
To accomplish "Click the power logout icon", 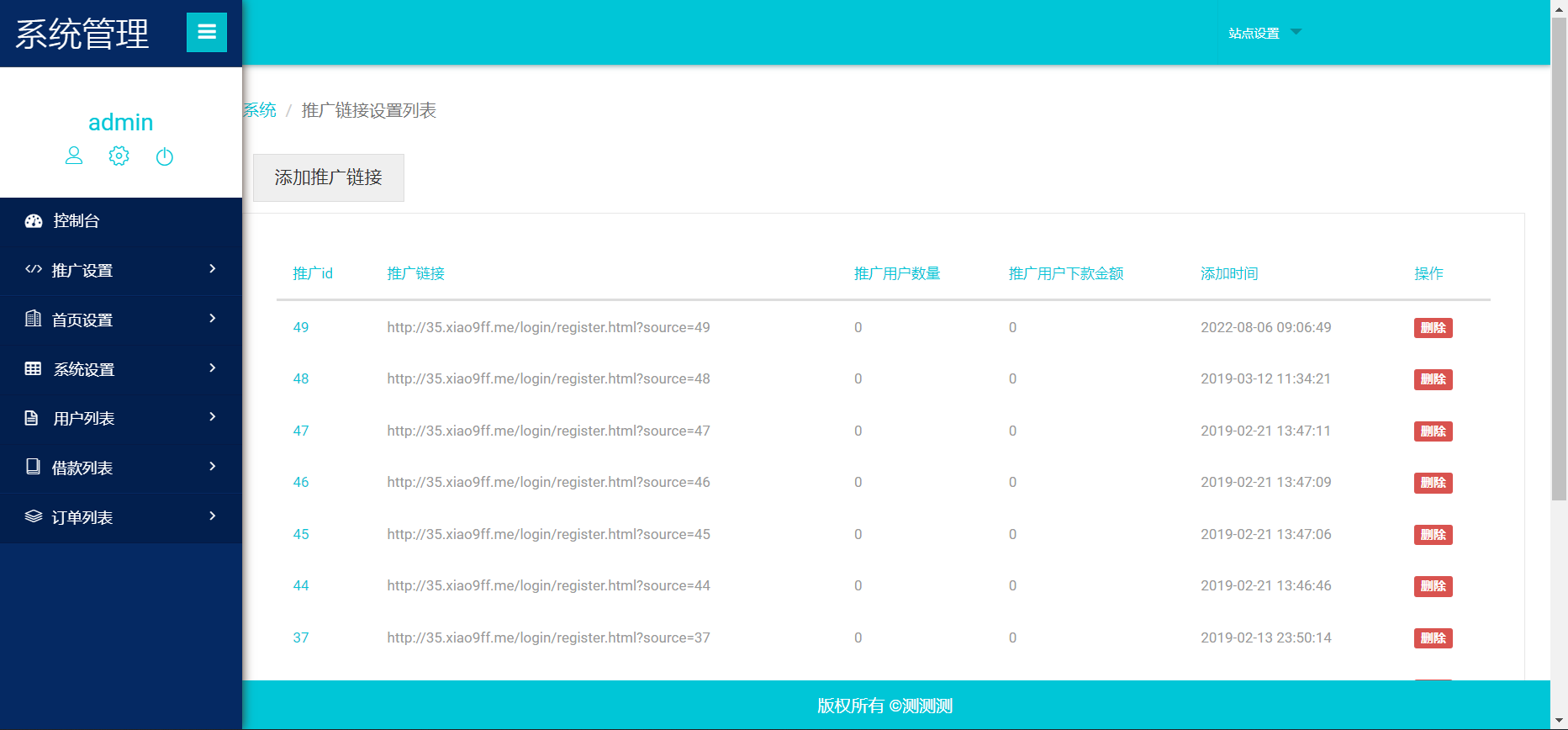I will [x=165, y=156].
